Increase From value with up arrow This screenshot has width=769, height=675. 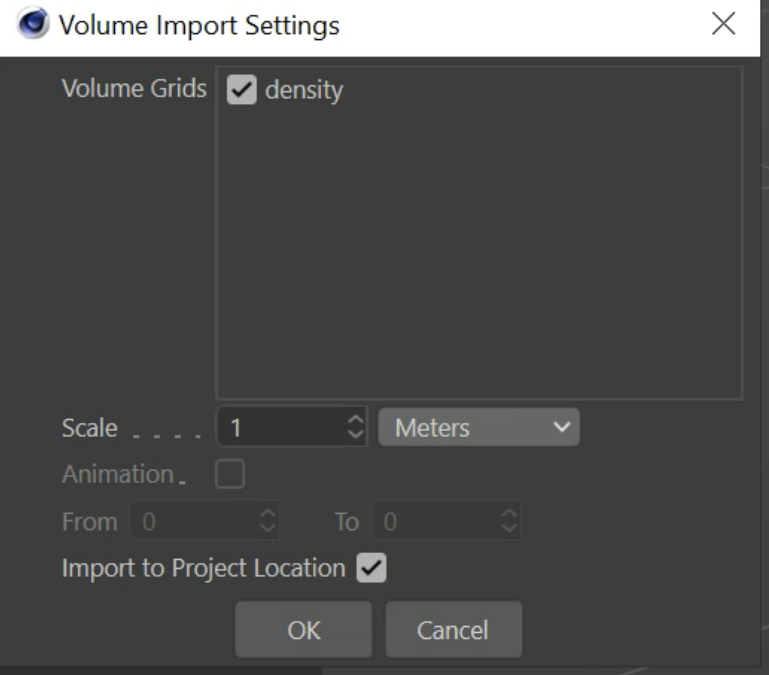267,514
